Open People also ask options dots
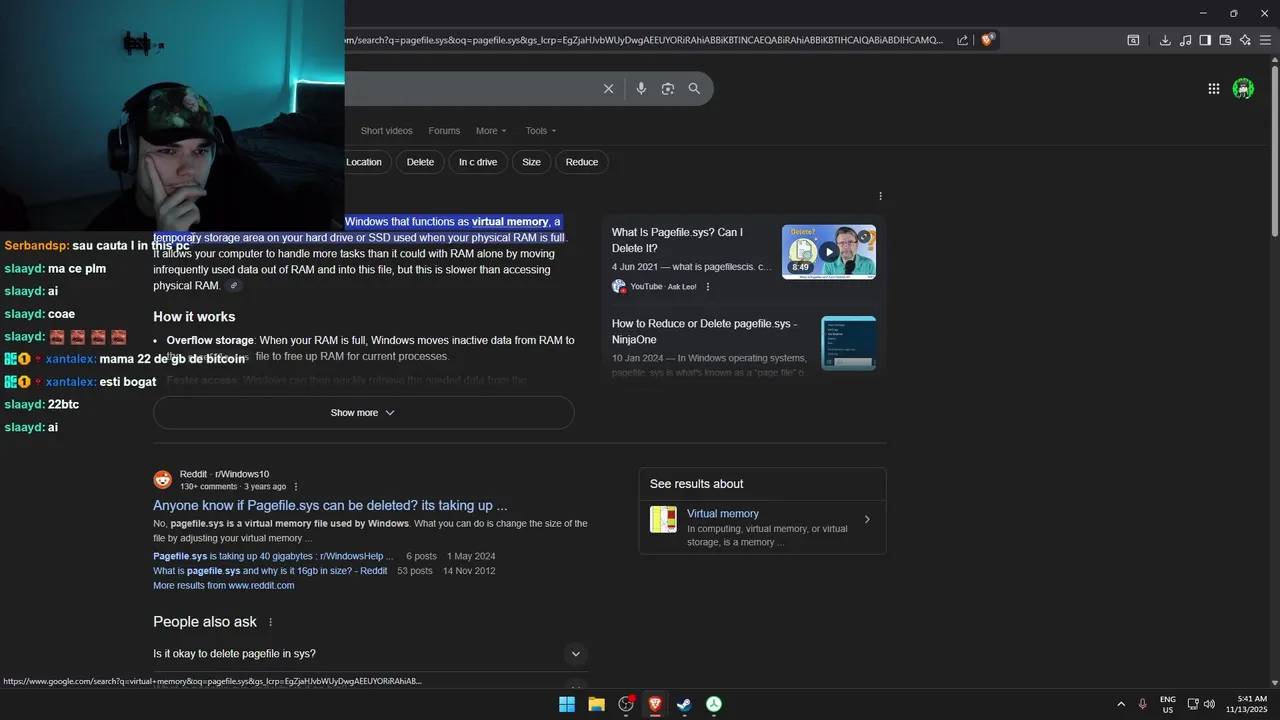The height and width of the screenshot is (720, 1280). (270, 622)
